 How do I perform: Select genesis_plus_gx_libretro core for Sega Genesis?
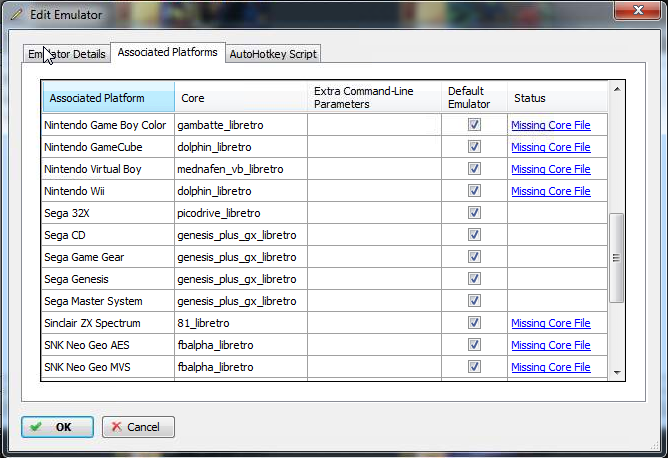241,279
